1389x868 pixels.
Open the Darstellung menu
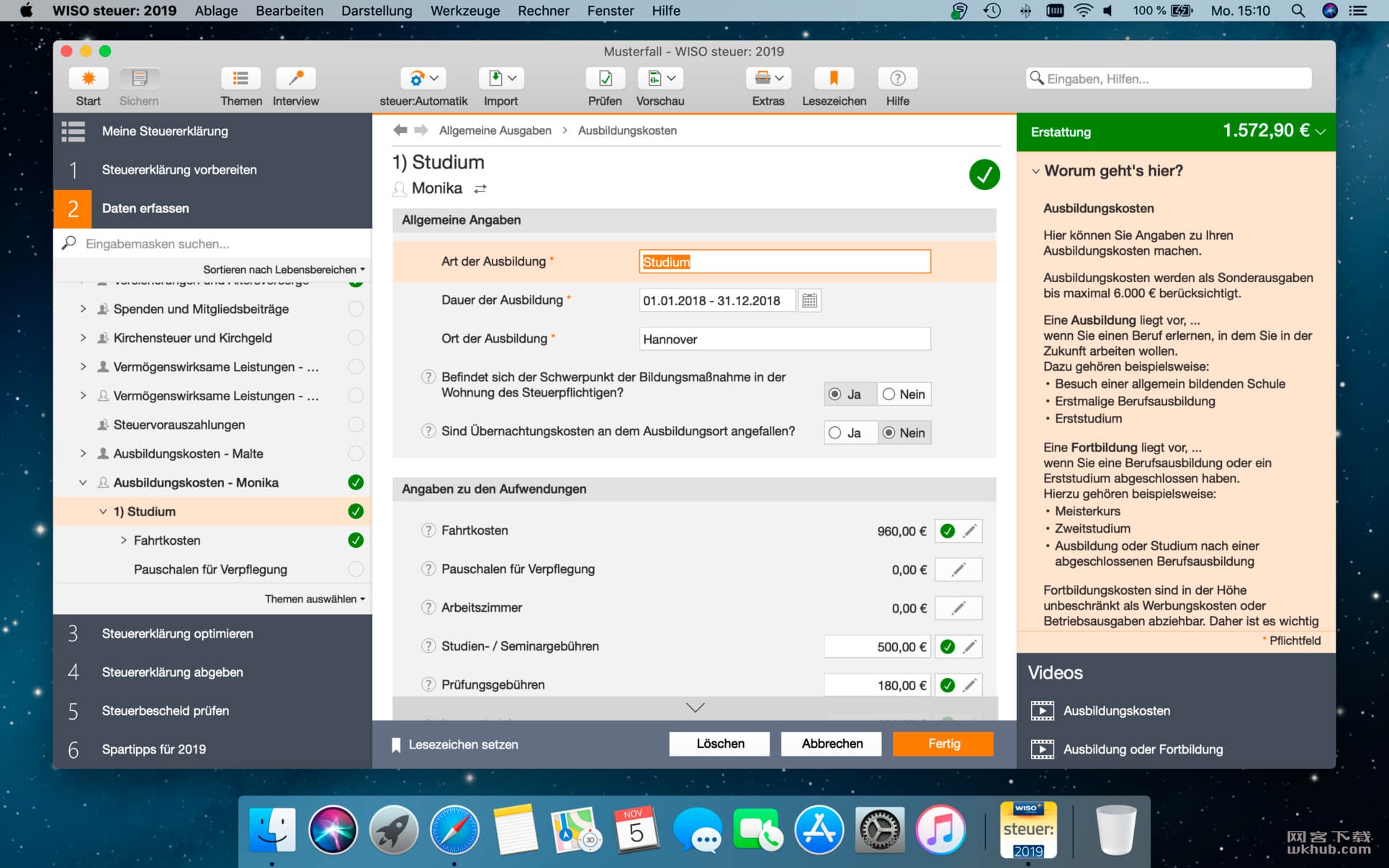[377, 11]
